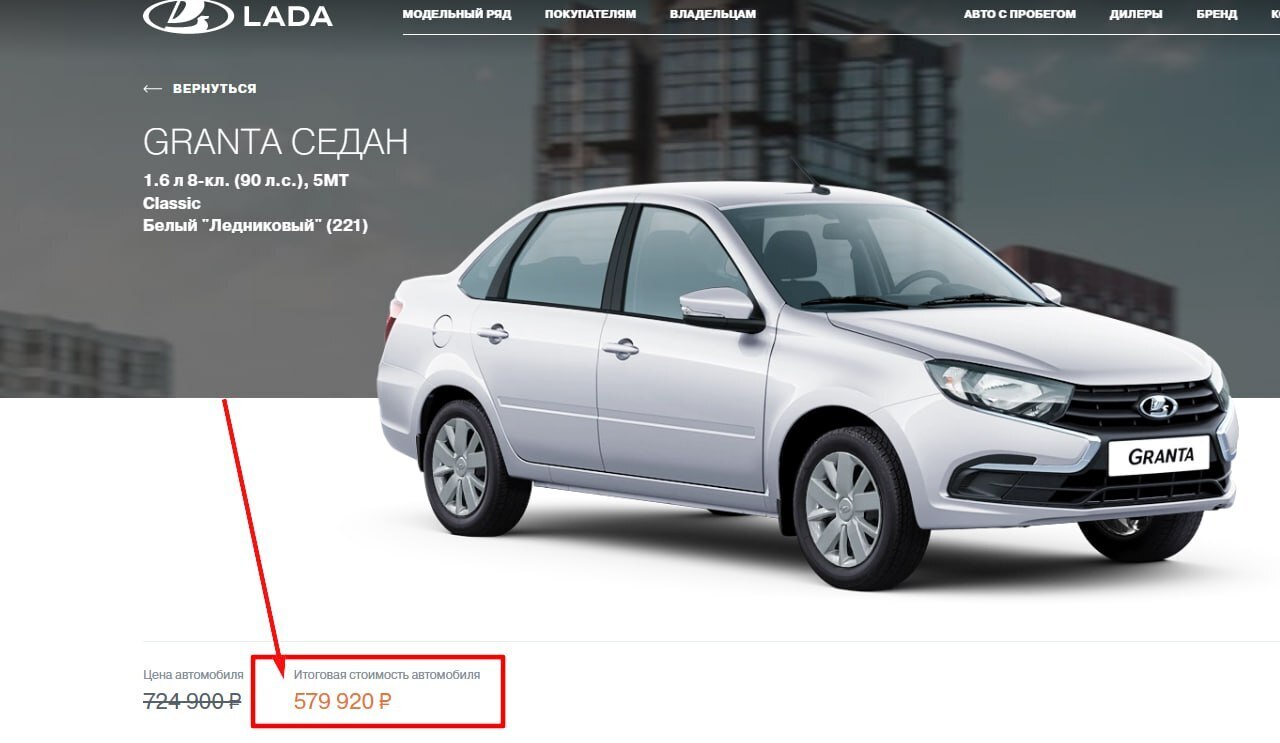Open the Модельный ряд menu
The width and height of the screenshot is (1280, 743).
click(457, 15)
